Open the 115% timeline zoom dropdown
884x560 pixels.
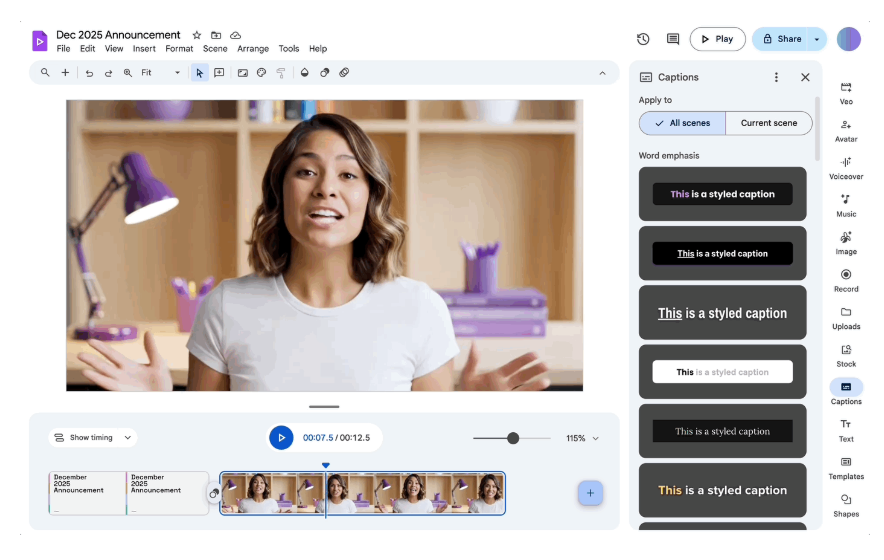[x=582, y=438]
